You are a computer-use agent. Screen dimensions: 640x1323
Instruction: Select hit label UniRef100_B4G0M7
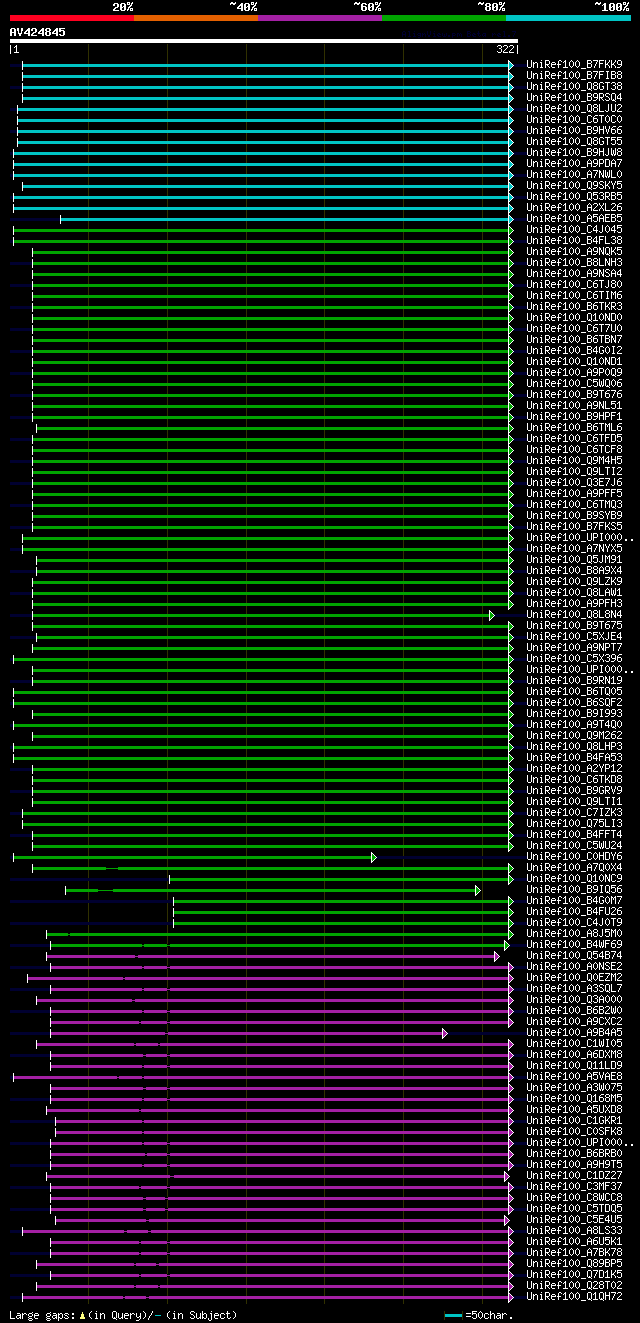pos(574,901)
